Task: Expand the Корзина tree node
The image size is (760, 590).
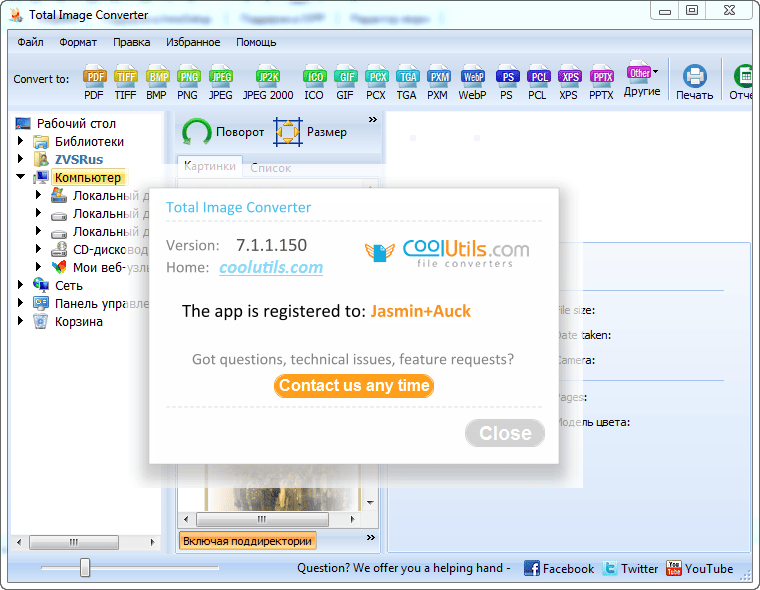Action: click(x=20, y=320)
